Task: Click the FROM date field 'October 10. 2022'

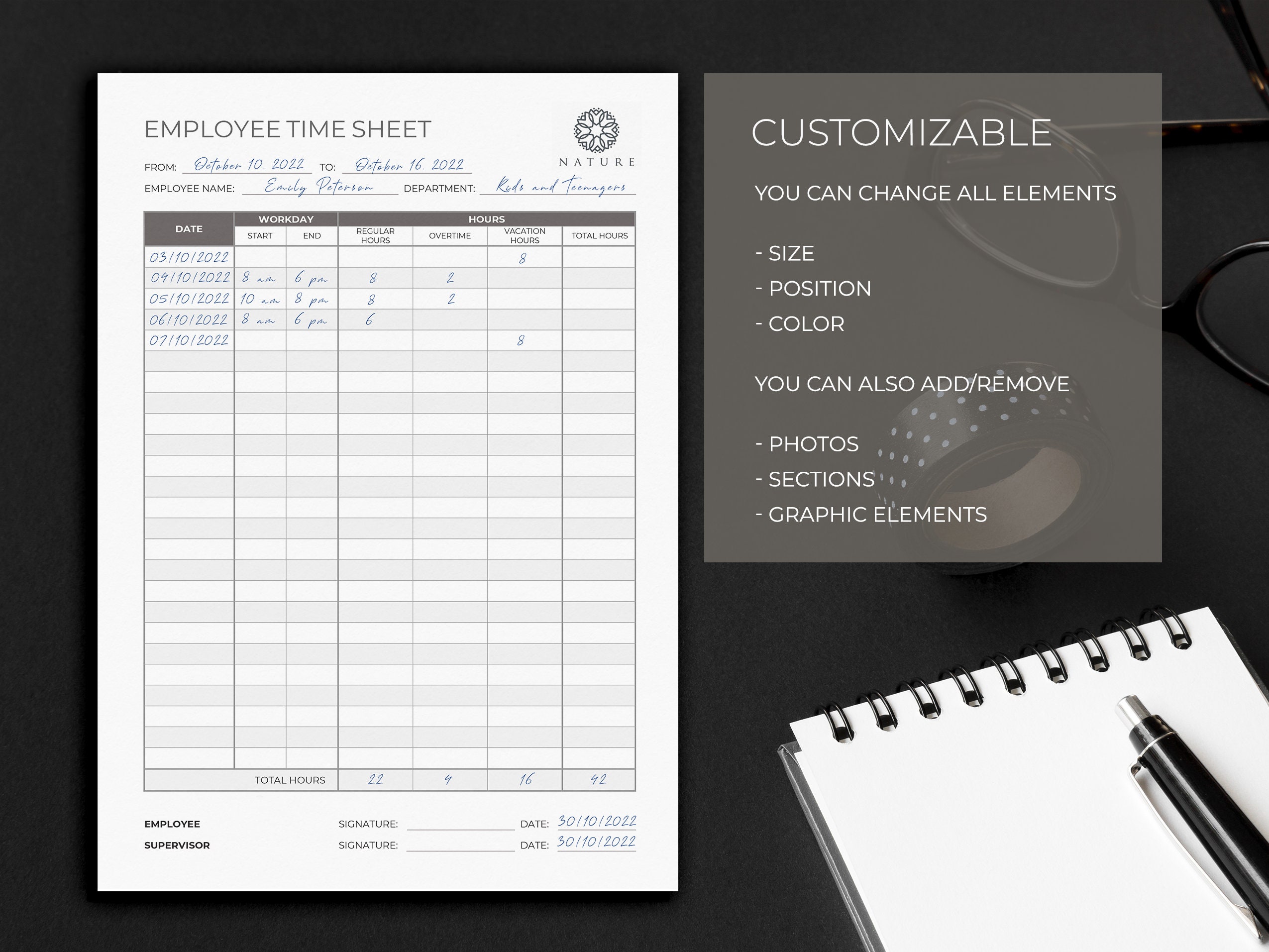Action: (x=247, y=165)
